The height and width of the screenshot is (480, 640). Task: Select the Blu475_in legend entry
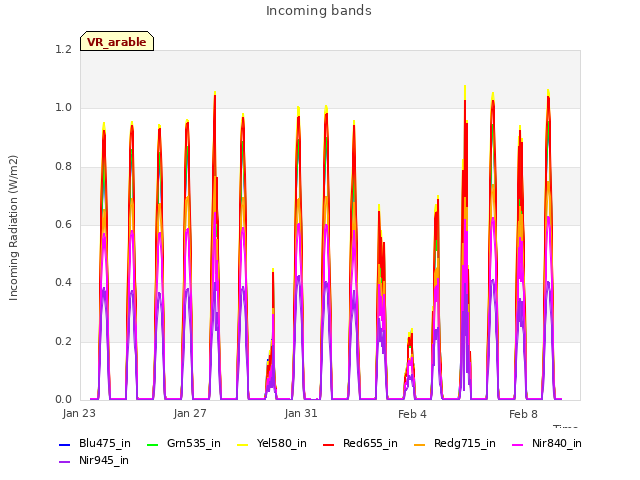point(95,444)
